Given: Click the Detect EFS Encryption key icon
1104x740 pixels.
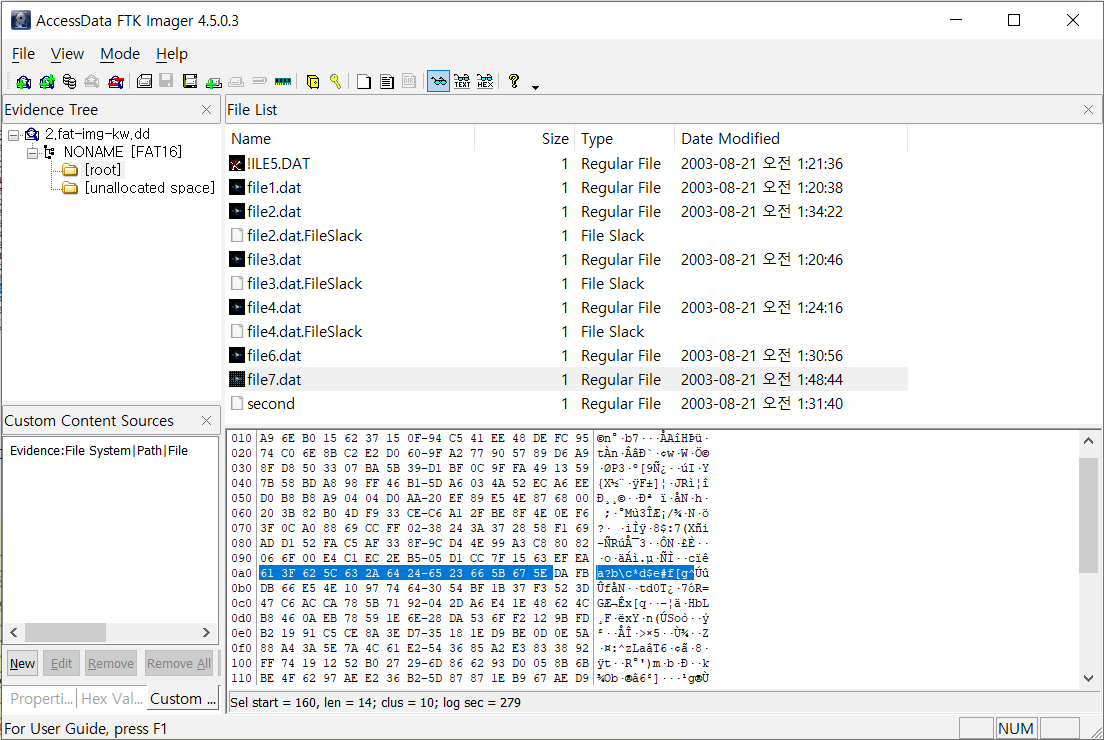Looking at the screenshot, I should 335,82.
